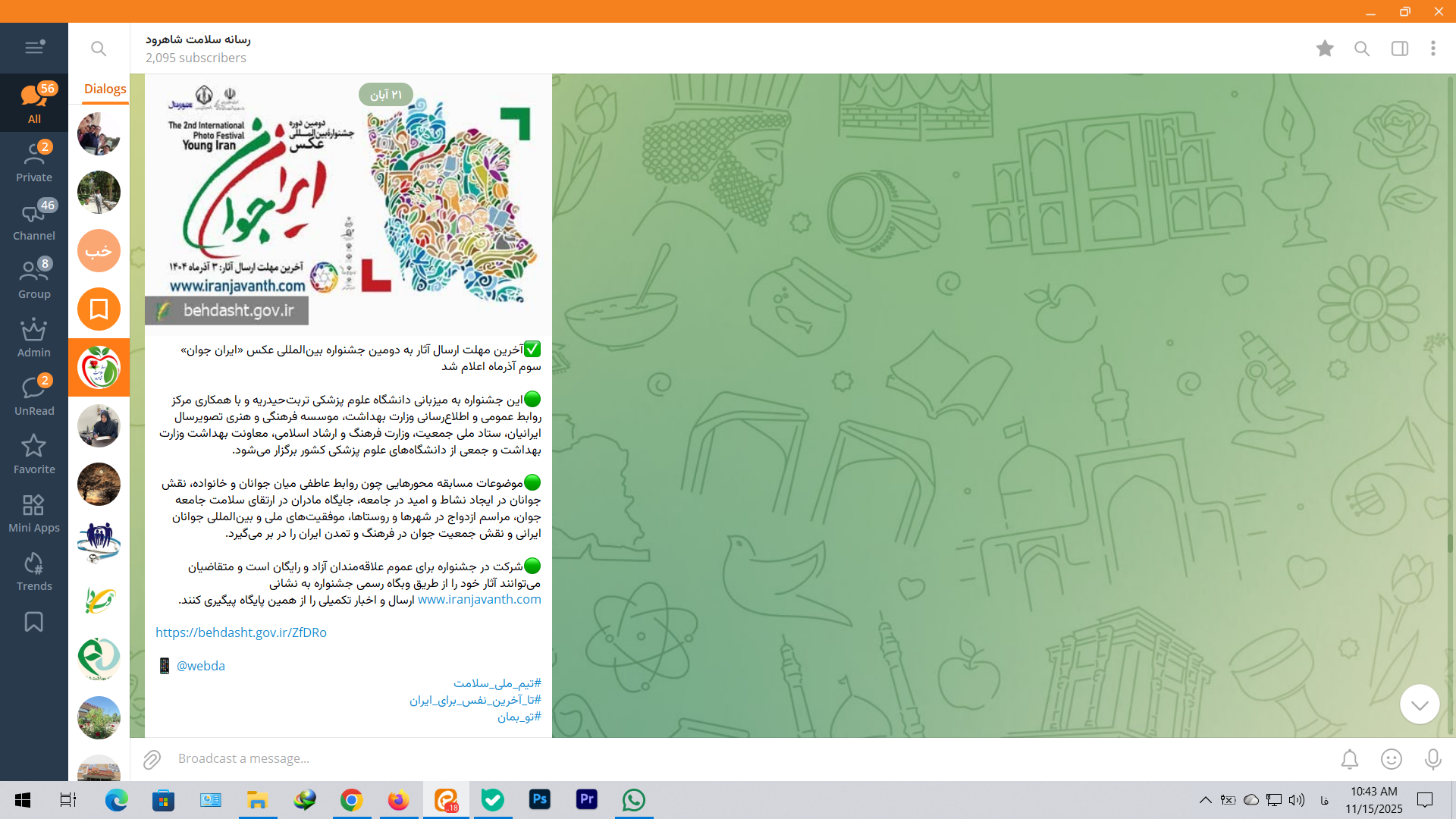Viewport: 1456px width, 819px height.
Task: Click the @webda mention link
Action: [200, 666]
